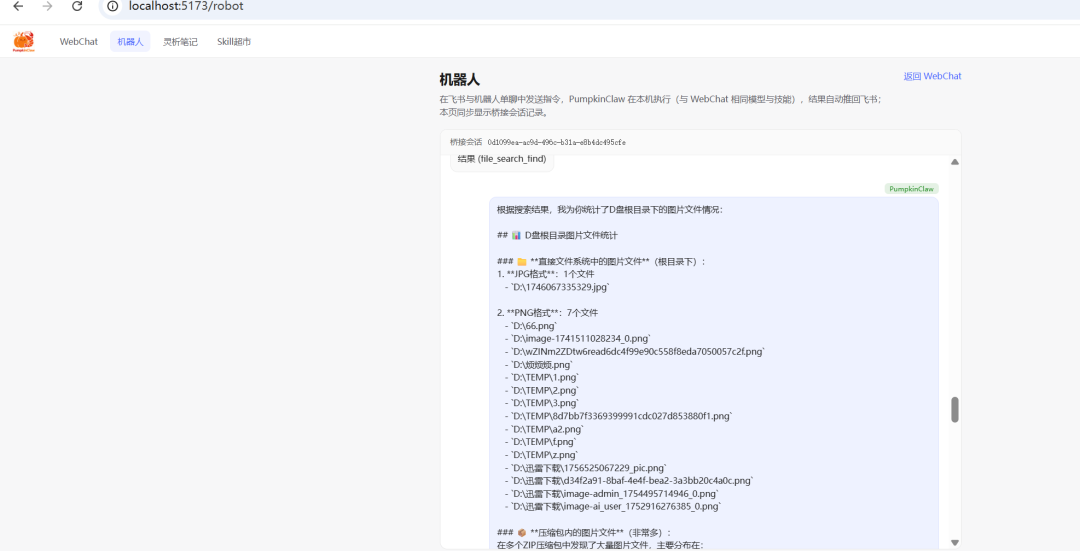The width and height of the screenshot is (1080, 551).
Task: Click the bridge session ID text
Action: [x=557, y=143]
